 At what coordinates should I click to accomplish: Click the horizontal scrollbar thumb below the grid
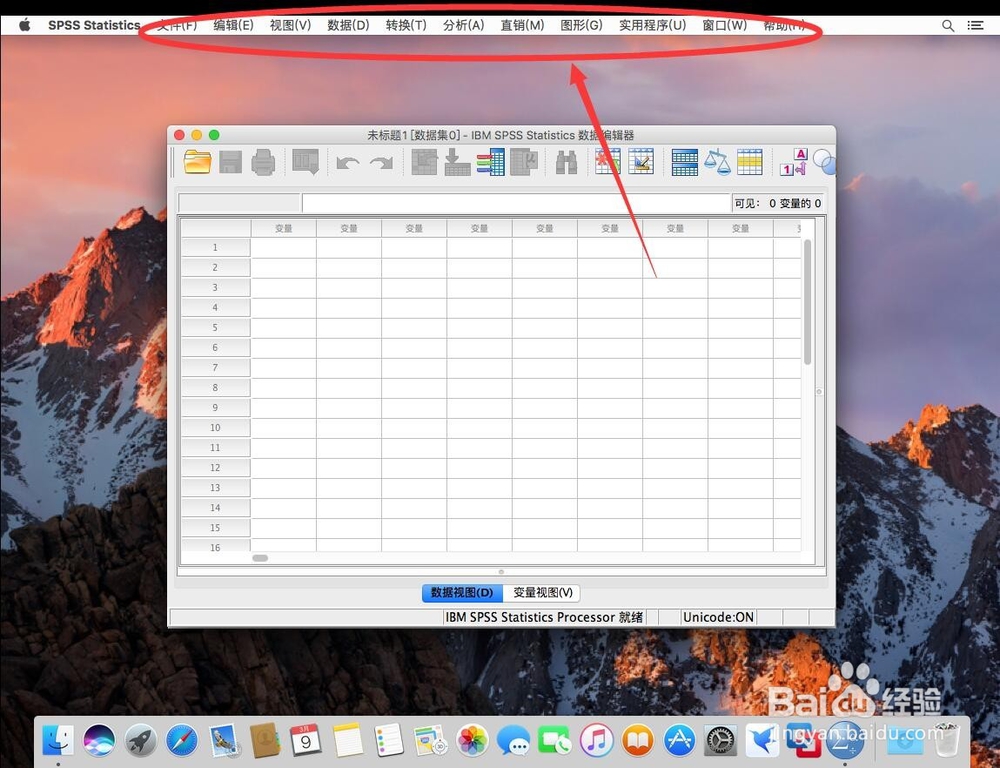[x=260, y=558]
